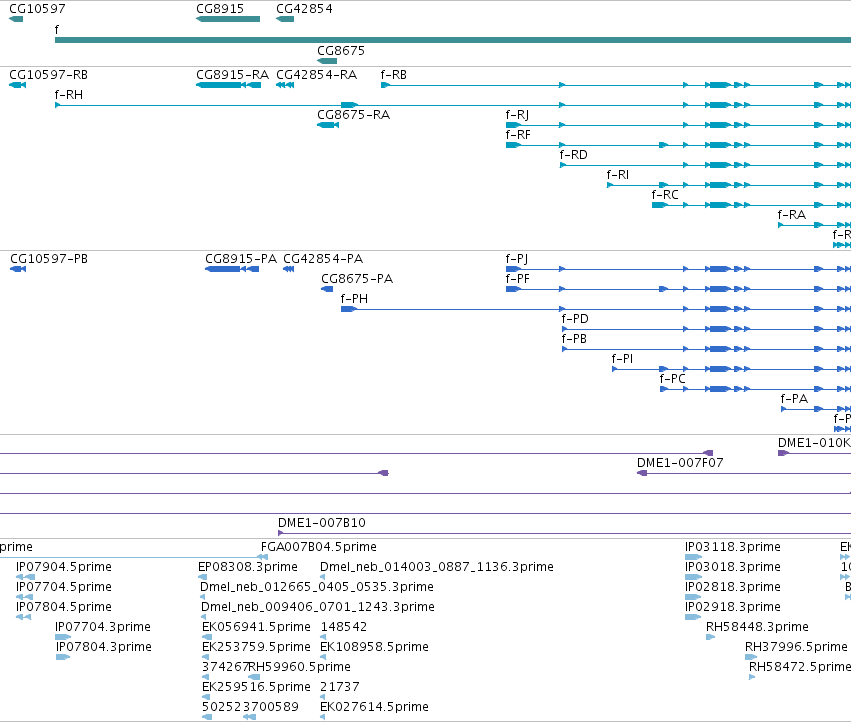Select the feature labeled 21737

point(340,687)
